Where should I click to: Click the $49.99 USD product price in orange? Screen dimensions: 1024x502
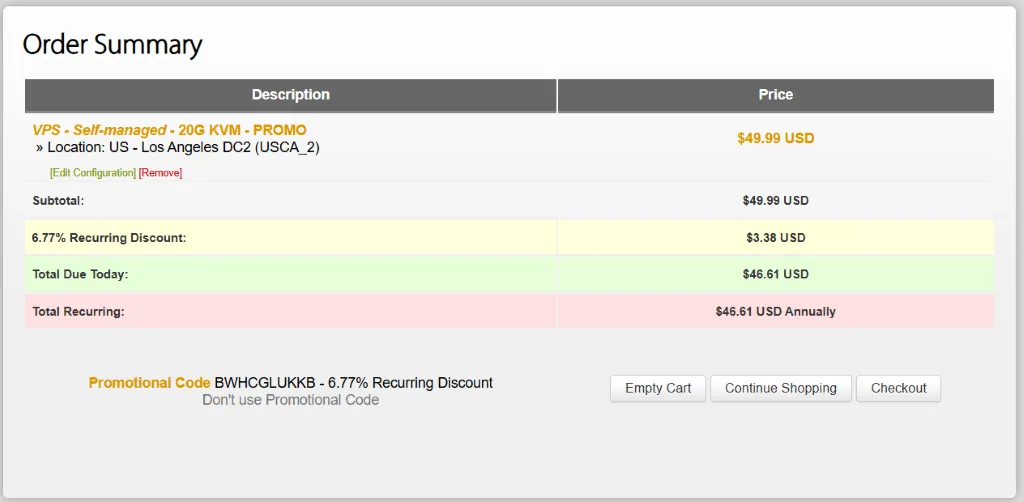coord(775,138)
